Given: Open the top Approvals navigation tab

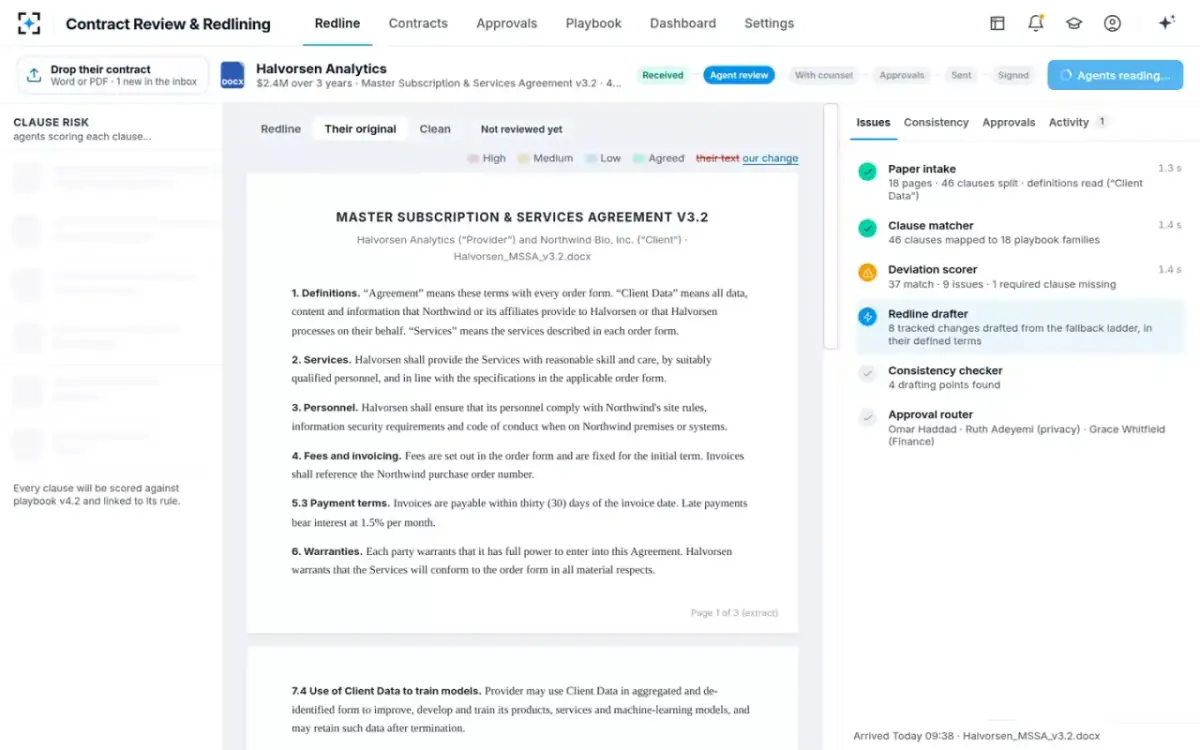Looking at the screenshot, I should (506, 23).
